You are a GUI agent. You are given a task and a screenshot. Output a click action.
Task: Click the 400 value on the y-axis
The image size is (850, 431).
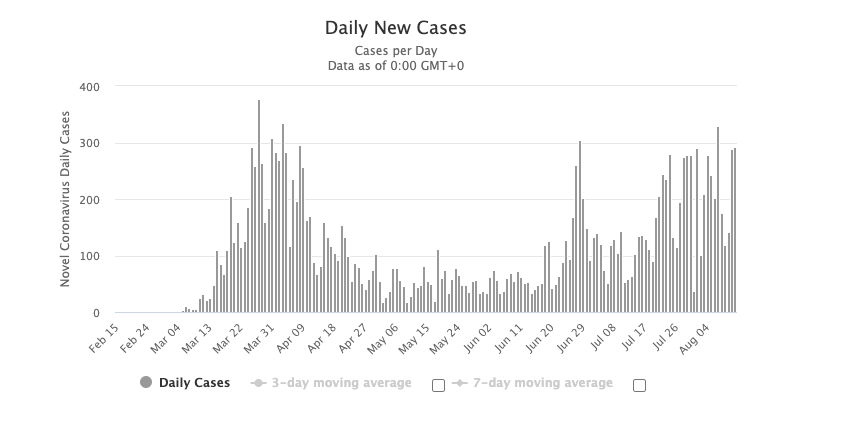[92, 87]
